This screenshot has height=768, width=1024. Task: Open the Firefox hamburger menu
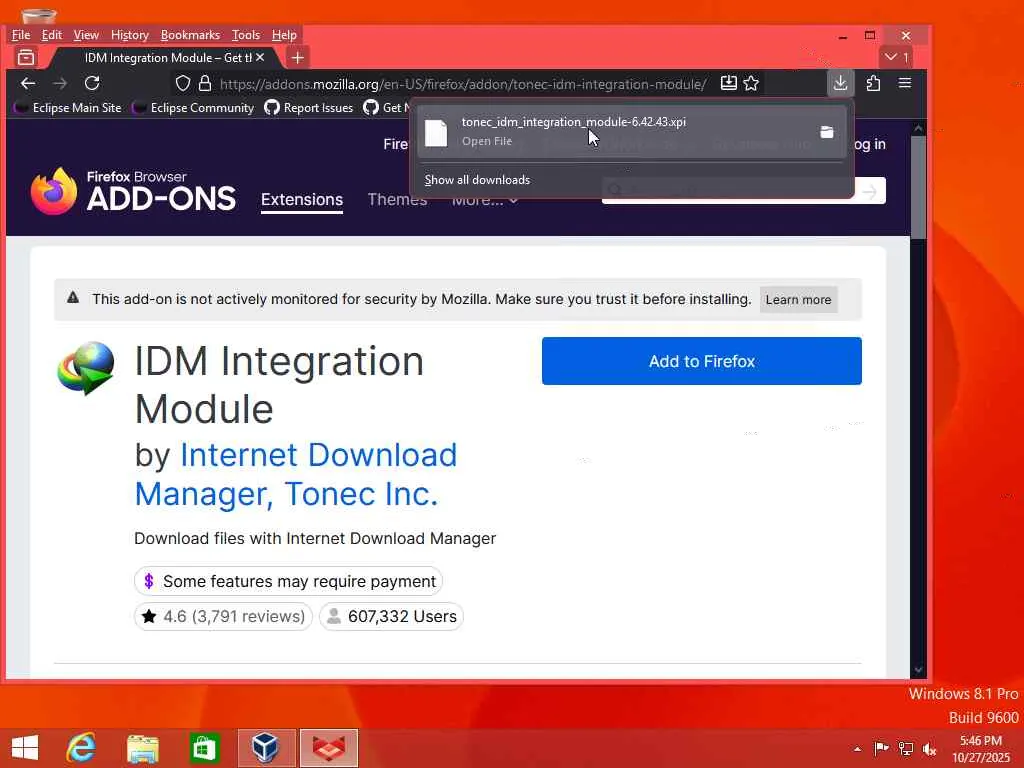coord(904,84)
